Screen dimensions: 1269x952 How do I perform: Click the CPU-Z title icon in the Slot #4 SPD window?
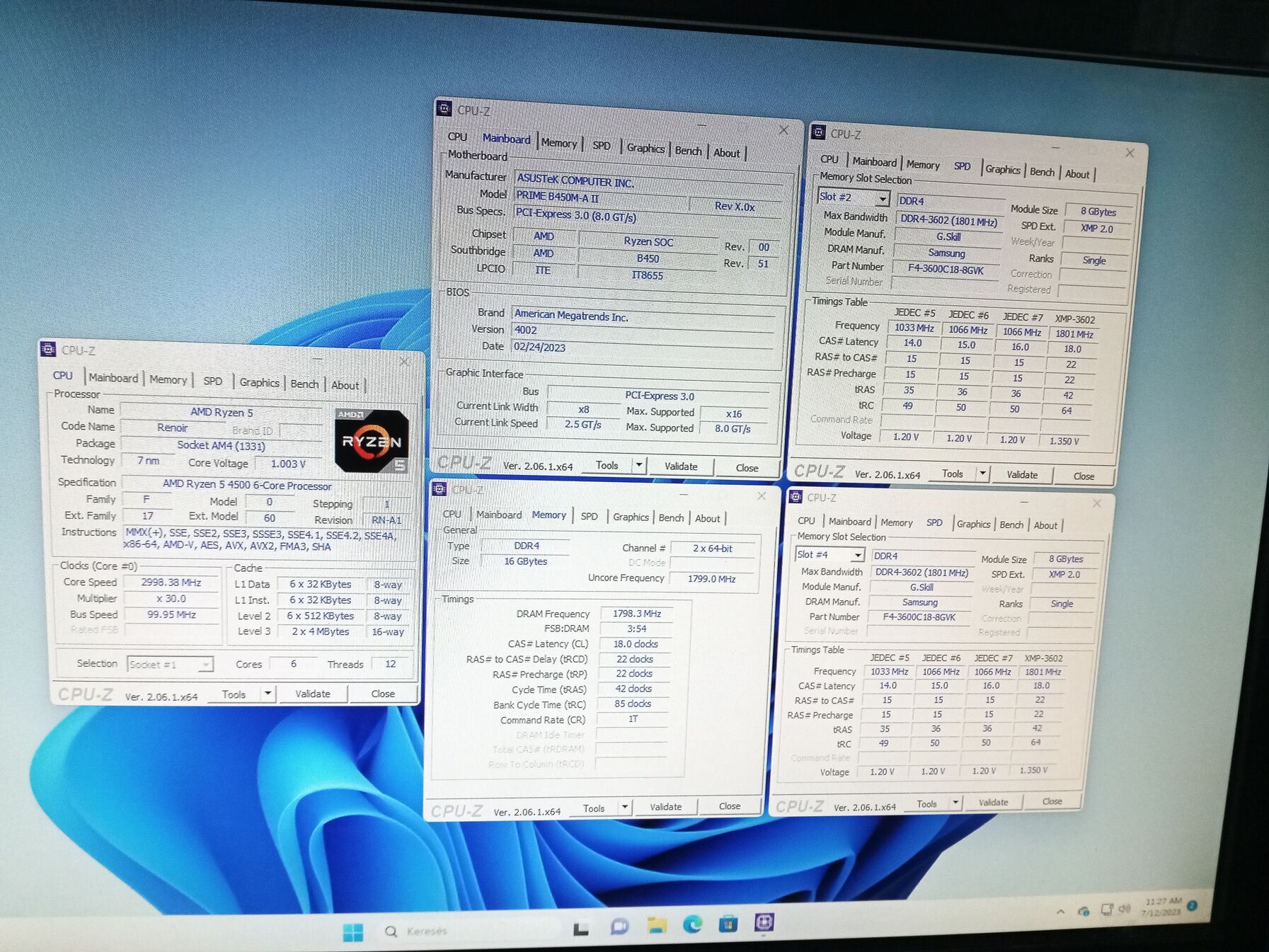[796, 496]
